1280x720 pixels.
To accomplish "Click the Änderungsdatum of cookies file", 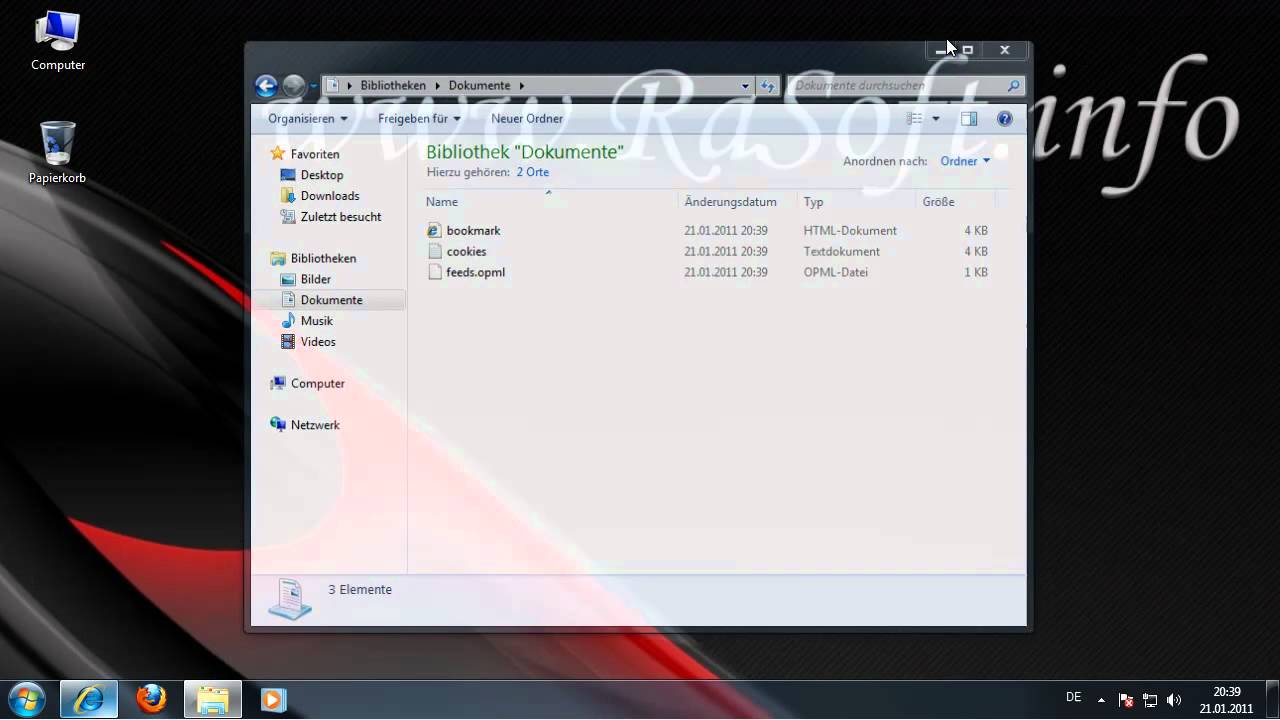I will (726, 252).
